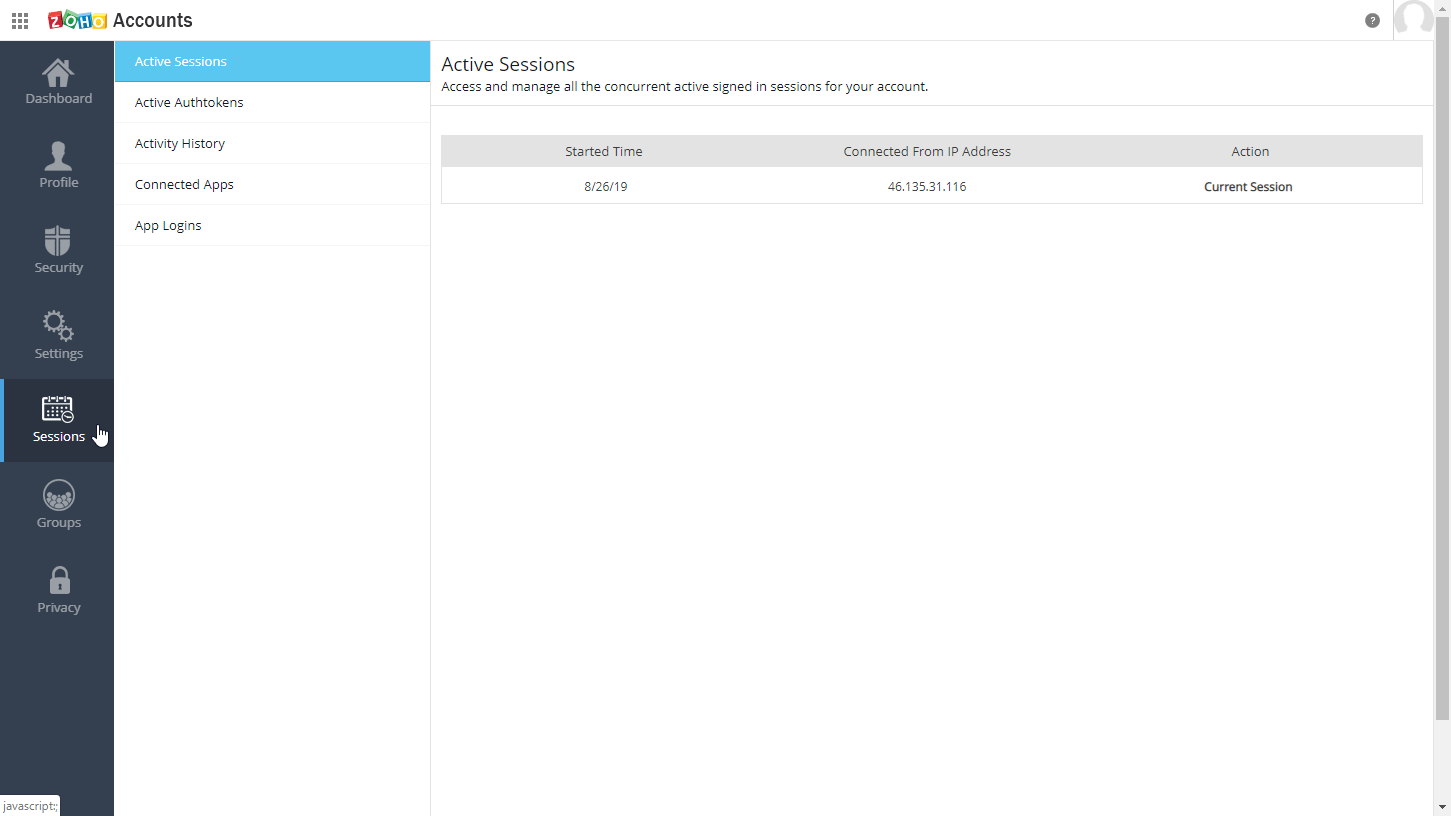View Connected Apps list
Image resolution: width=1451 pixels, height=816 pixels.
pos(184,184)
